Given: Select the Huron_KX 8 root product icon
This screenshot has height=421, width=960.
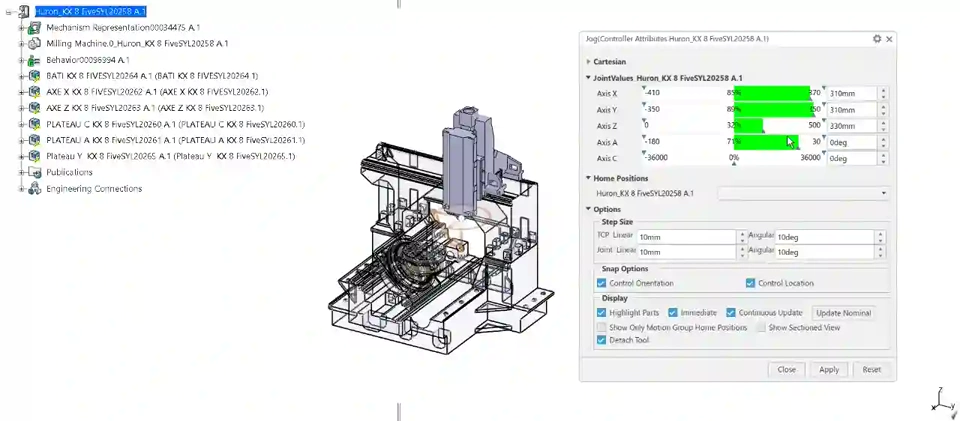Looking at the screenshot, I should pos(24,12).
